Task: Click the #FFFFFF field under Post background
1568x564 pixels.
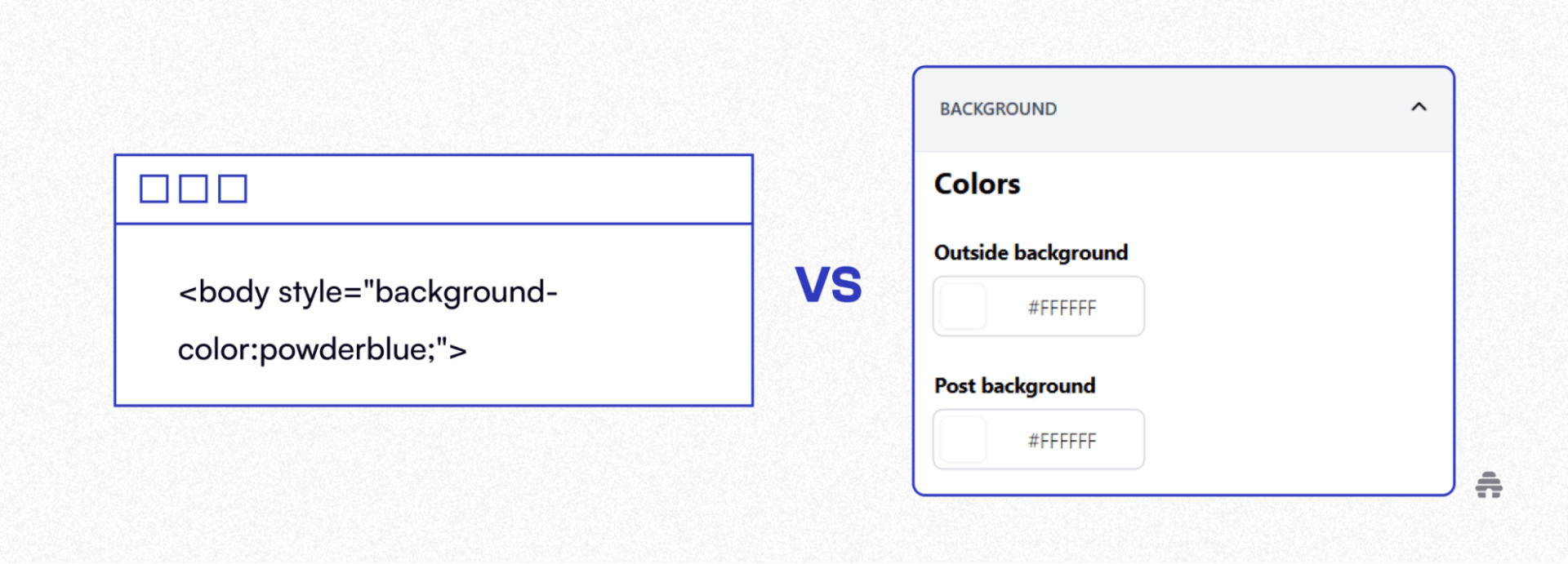Action: tap(1060, 439)
